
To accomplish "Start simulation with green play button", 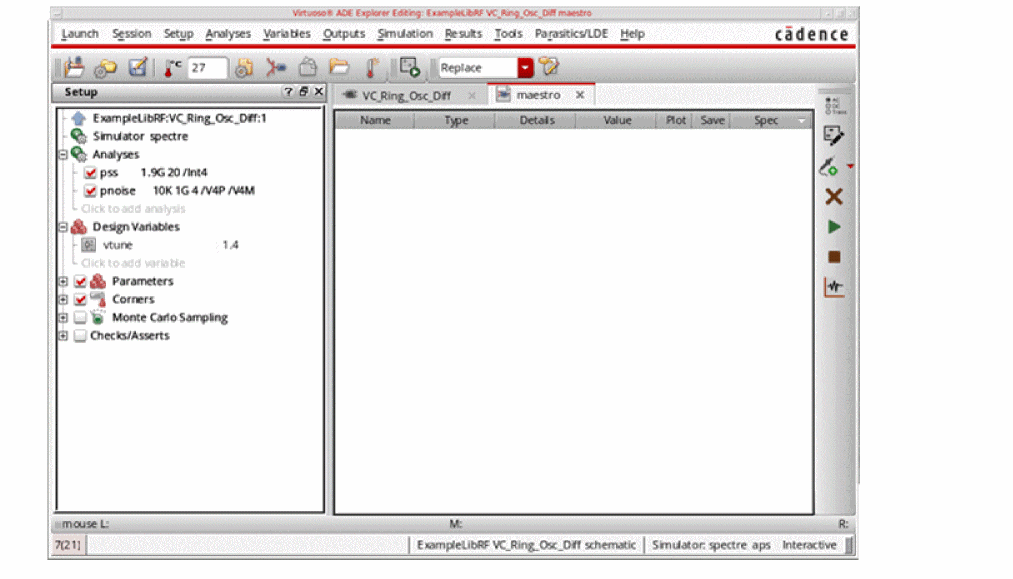I will (x=834, y=227).
